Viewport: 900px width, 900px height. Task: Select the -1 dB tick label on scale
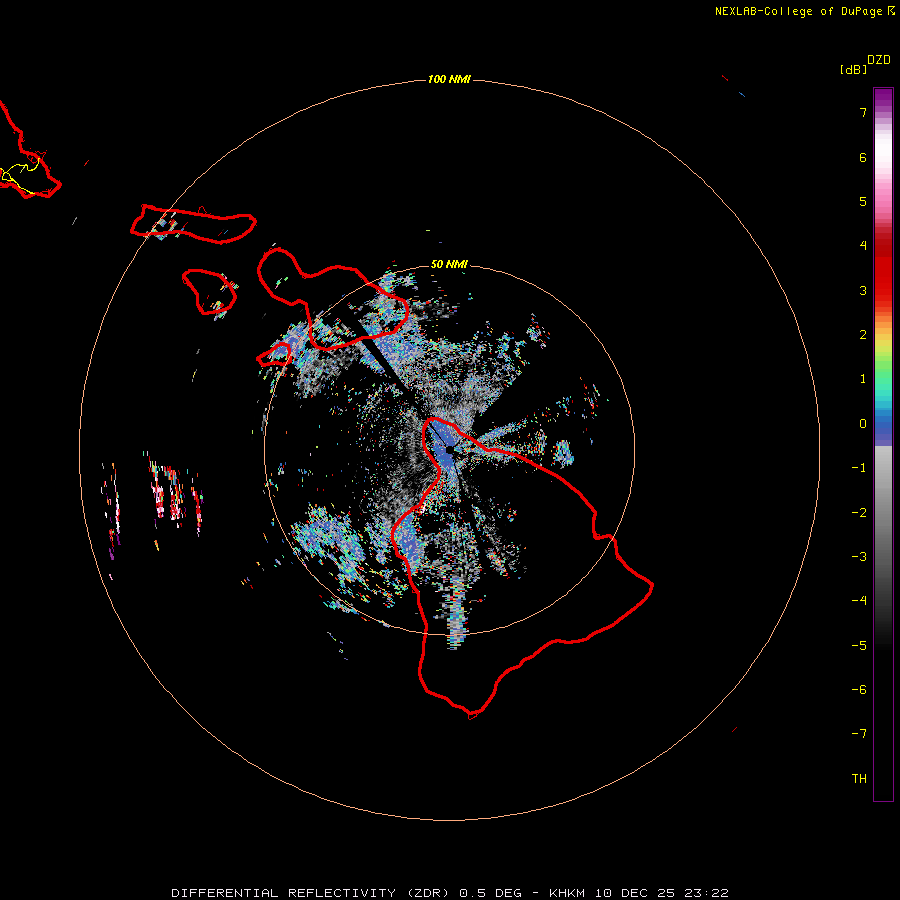click(859, 468)
